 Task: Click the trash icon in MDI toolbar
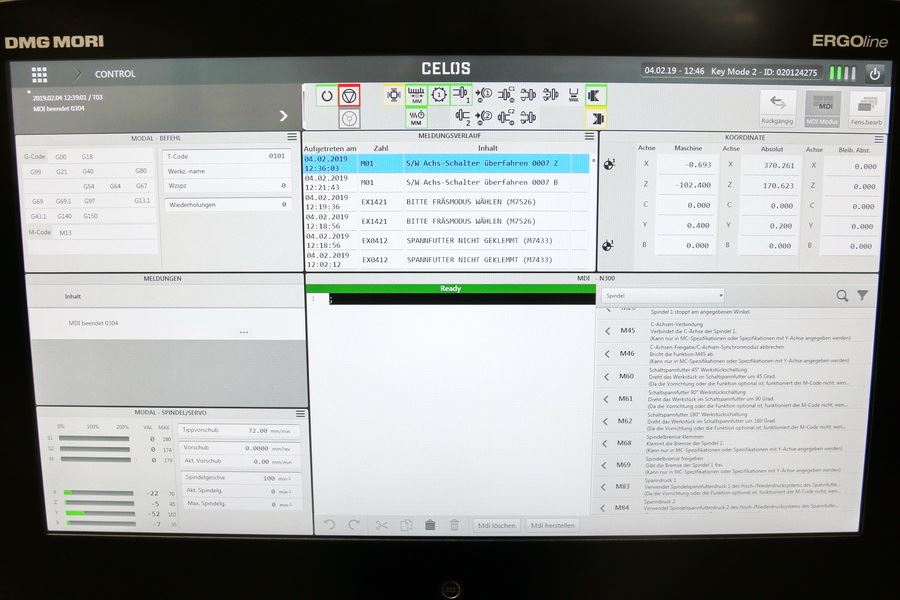(430, 525)
